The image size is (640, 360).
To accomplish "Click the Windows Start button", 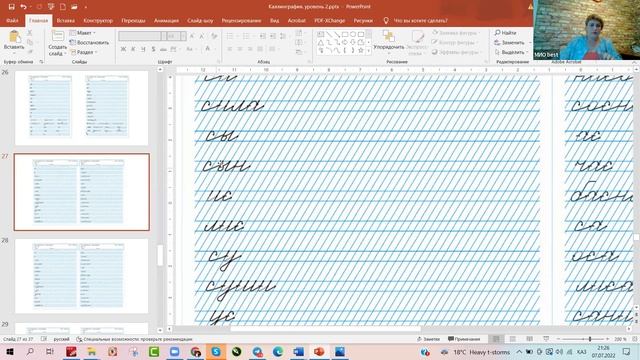I will tap(9, 351).
